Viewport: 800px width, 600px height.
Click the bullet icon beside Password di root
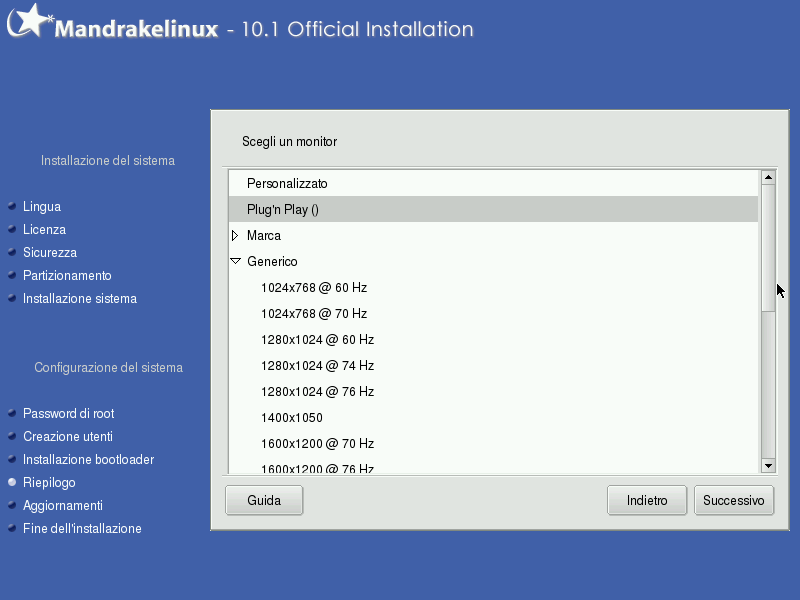coord(12,414)
